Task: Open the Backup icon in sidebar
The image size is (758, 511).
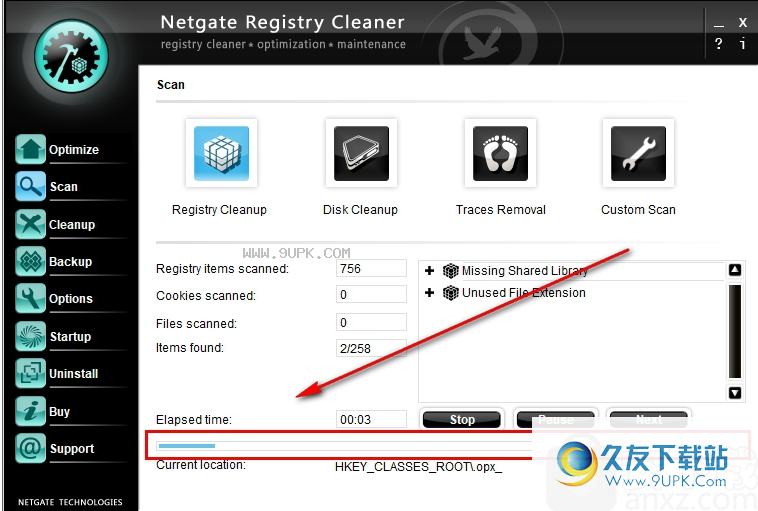Action: pos(30,261)
